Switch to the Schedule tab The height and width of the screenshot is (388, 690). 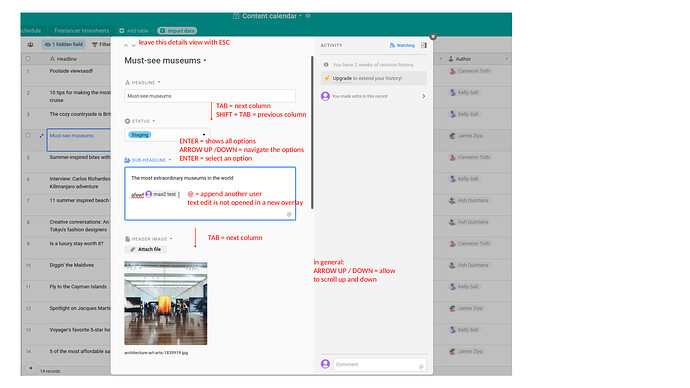click(31, 31)
